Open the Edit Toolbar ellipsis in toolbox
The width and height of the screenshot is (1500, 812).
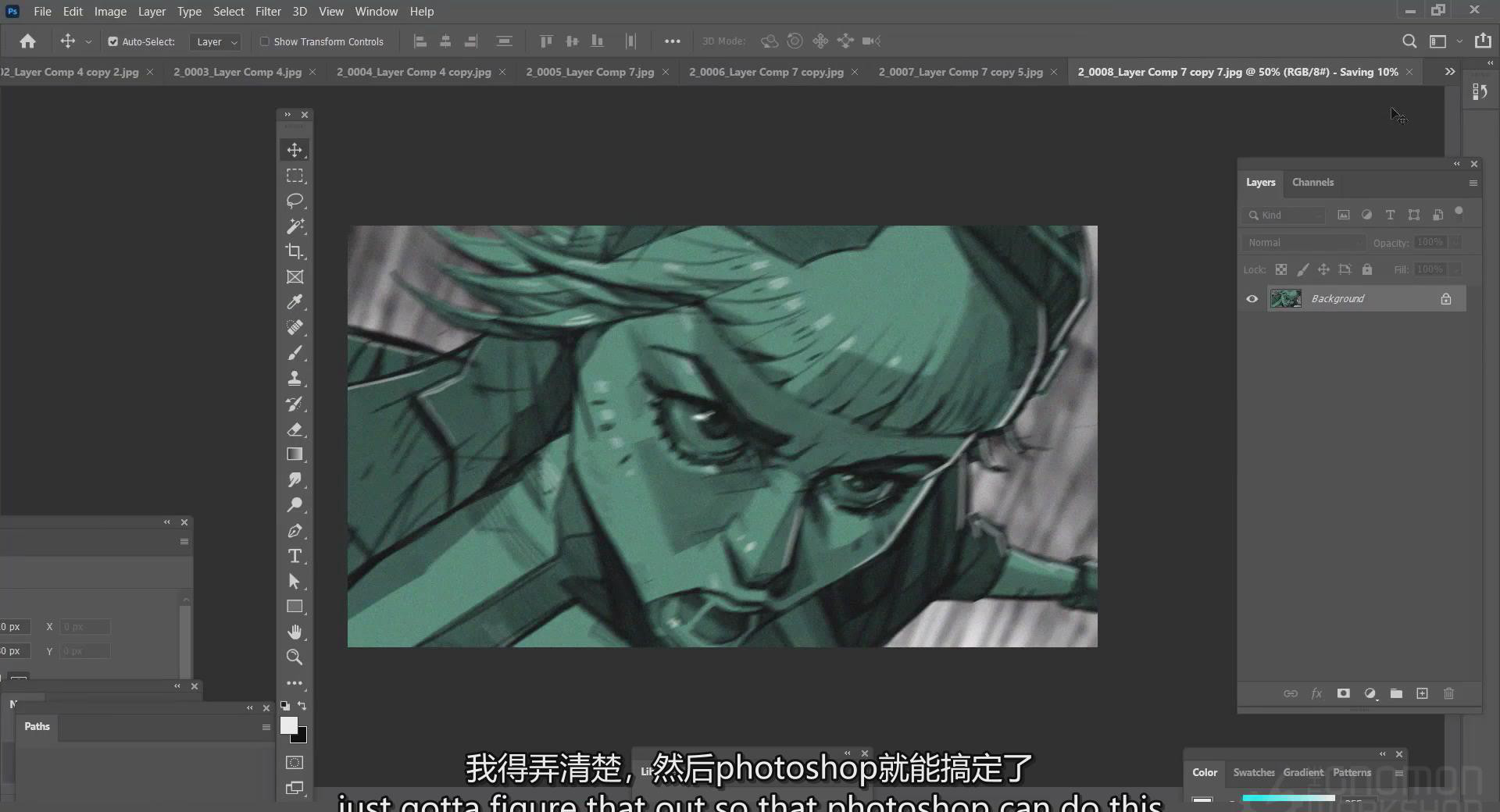click(x=295, y=683)
